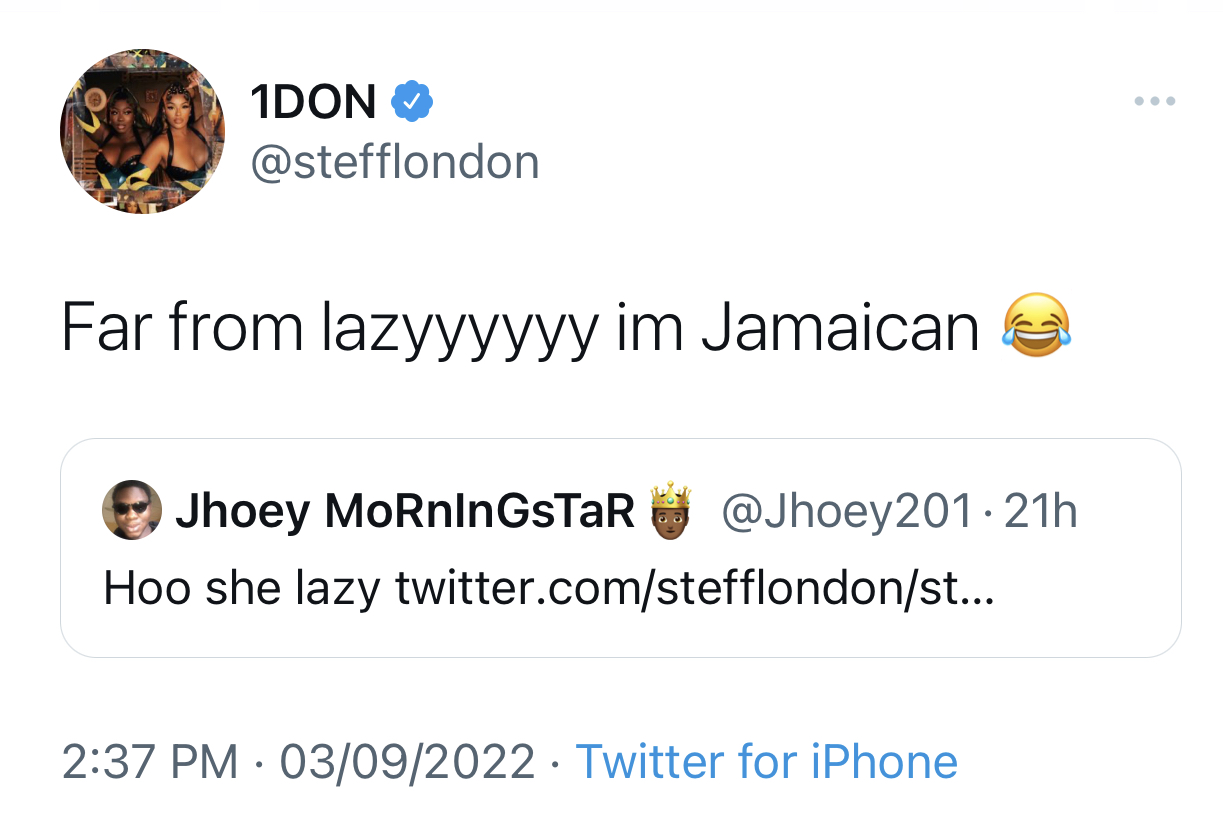
Task: Click the word Jamaican in the tweet
Action: [840, 327]
